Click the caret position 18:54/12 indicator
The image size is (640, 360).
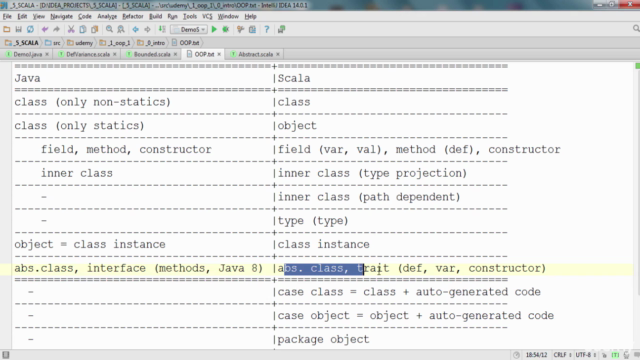pos(536,355)
